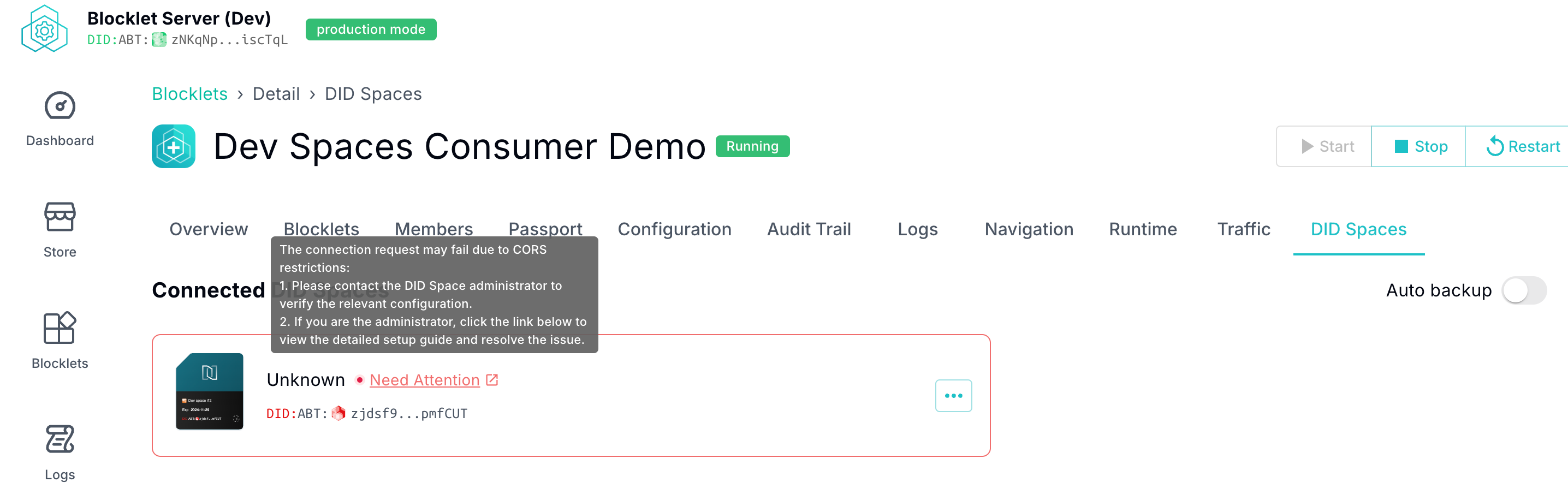Click the Dev Spaces Consumer Demo app icon

click(x=174, y=147)
